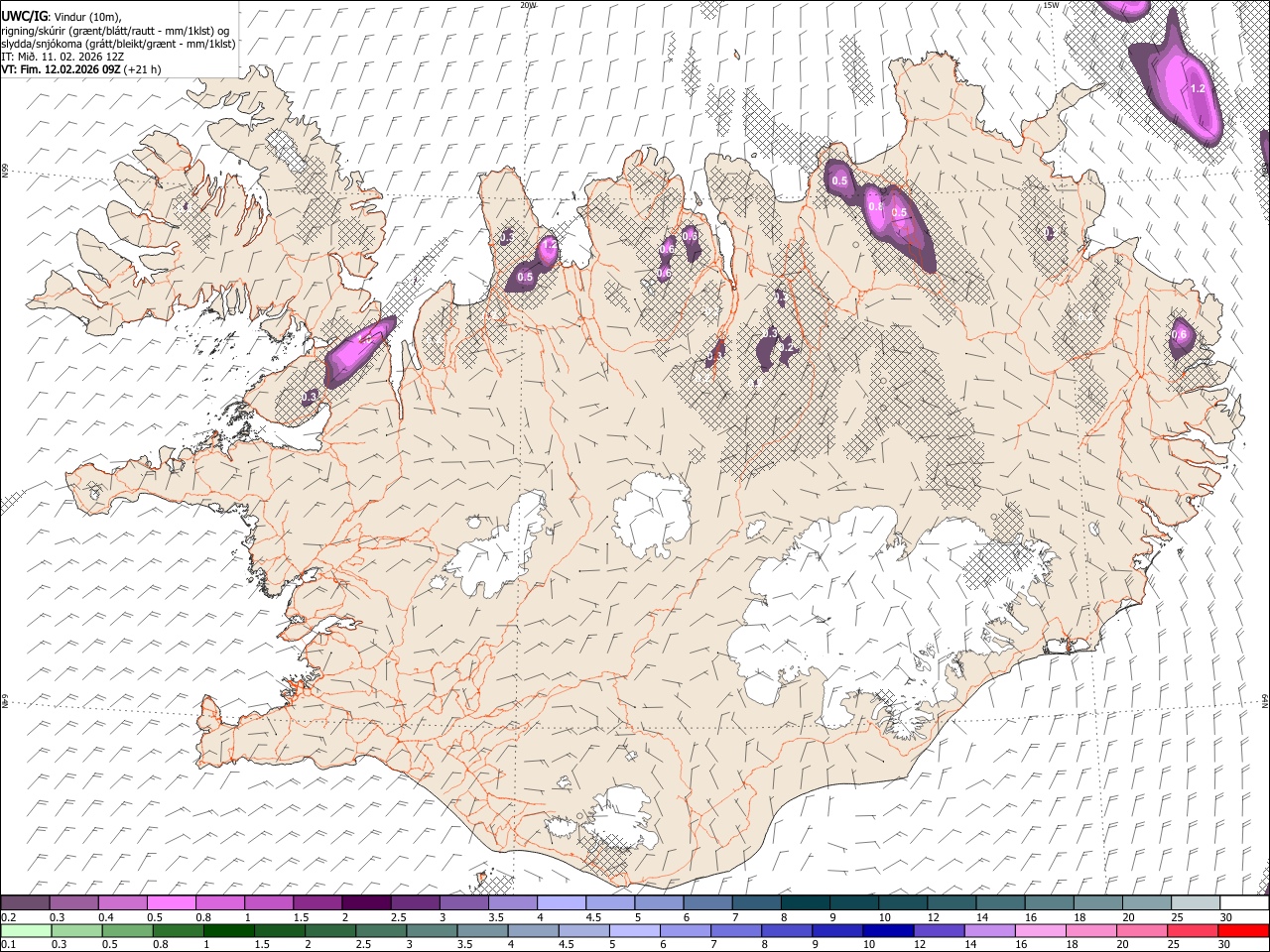Pick the upper scale swatch between 4 and 4.5
This screenshot has width=1270, height=952.
(562, 902)
